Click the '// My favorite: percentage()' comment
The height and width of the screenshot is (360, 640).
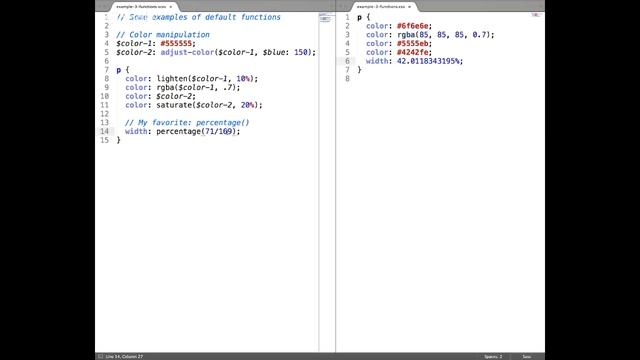[187, 122]
